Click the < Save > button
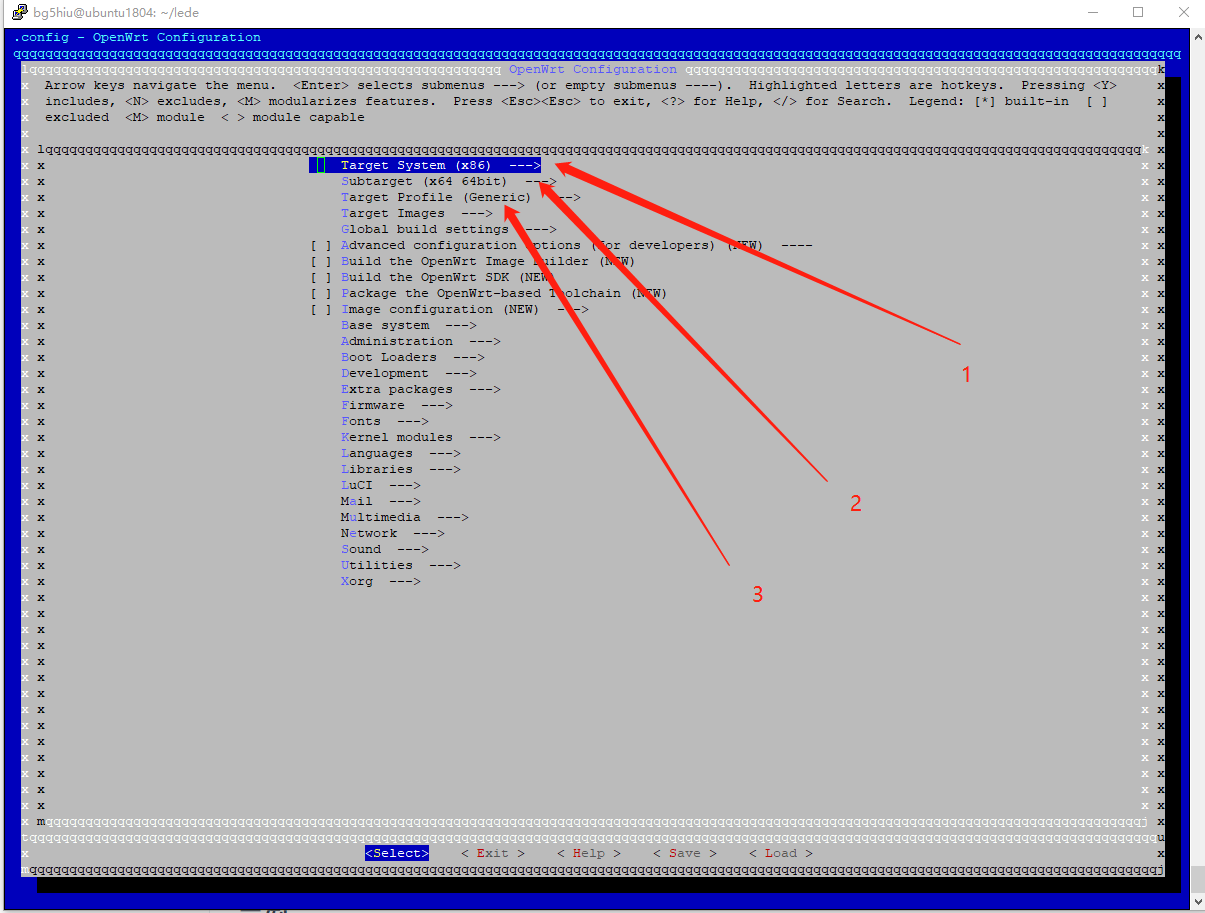 pos(685,854)
